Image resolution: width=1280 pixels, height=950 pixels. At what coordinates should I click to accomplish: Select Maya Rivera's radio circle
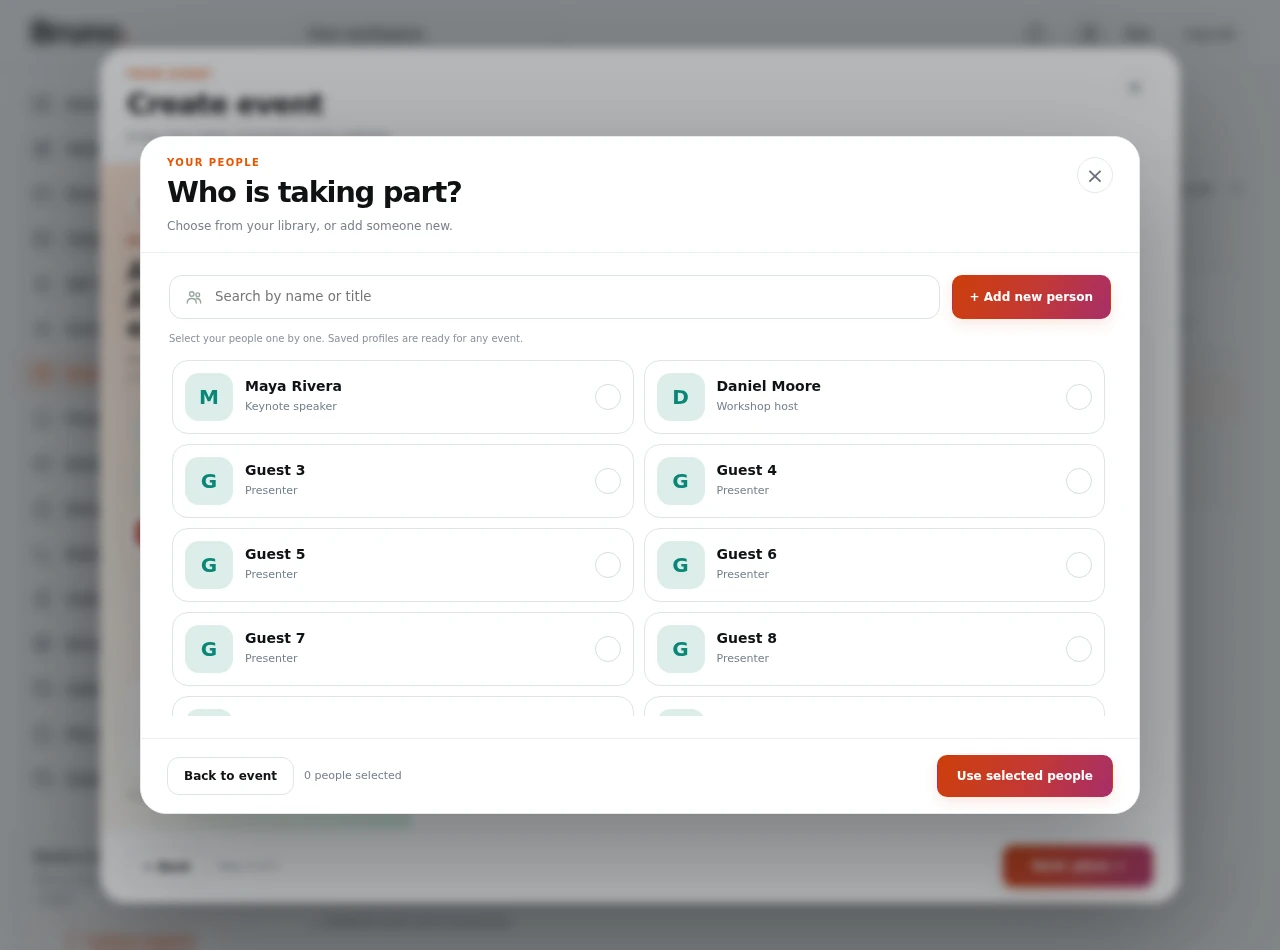tap(608, 397)
